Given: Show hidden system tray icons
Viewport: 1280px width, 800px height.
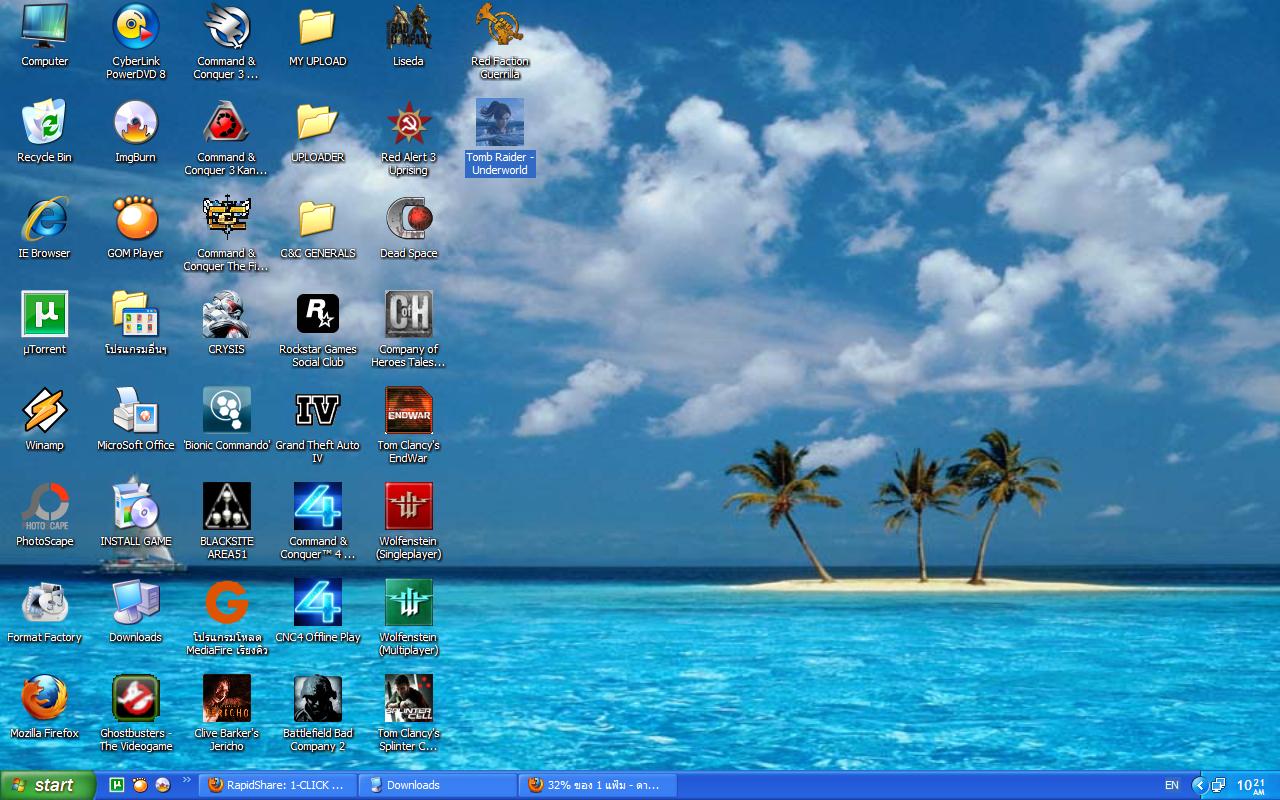Looking at the screenshot, I should (x=1199, y=785).
